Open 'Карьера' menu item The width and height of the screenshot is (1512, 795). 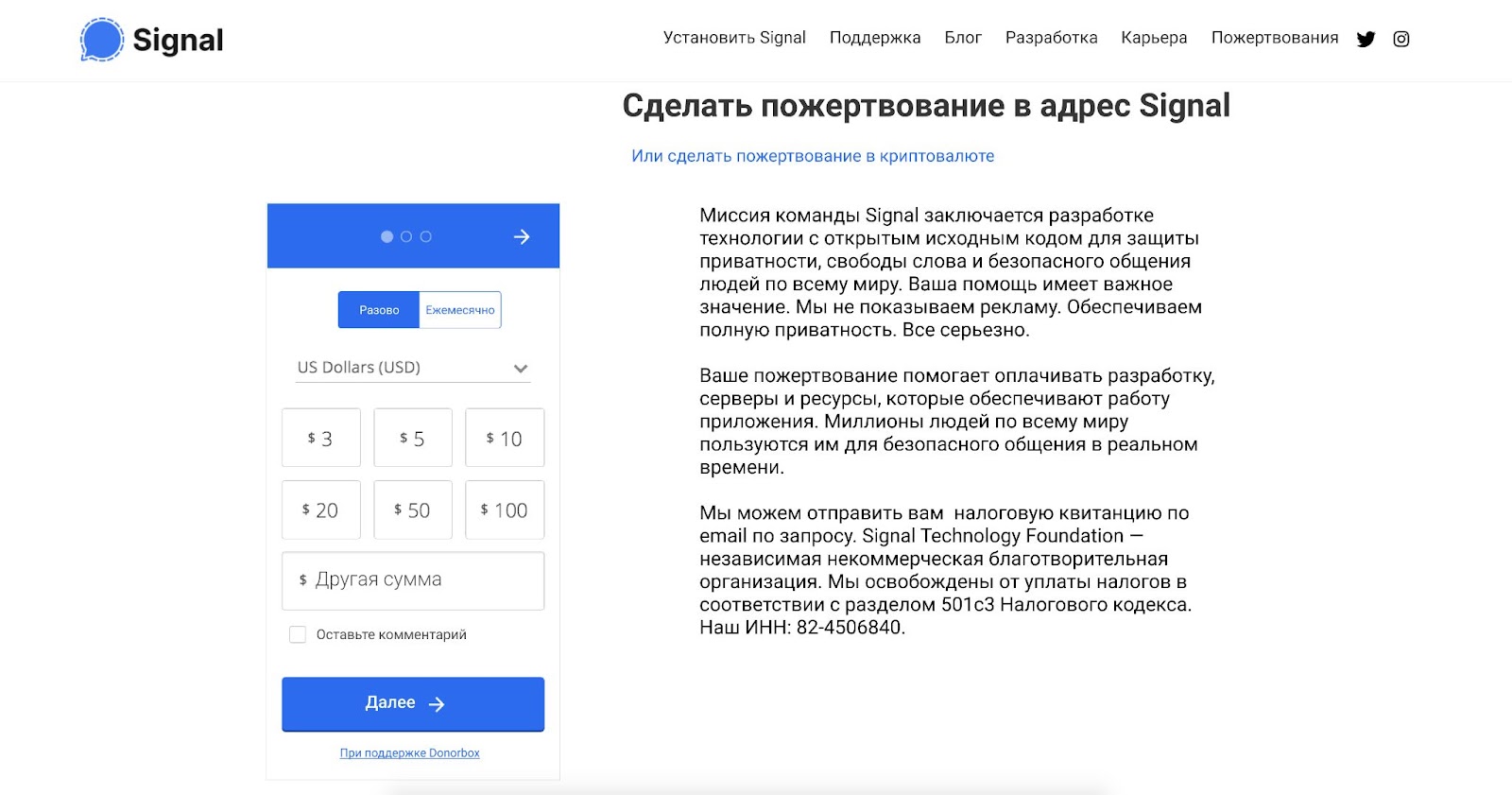1154,38
